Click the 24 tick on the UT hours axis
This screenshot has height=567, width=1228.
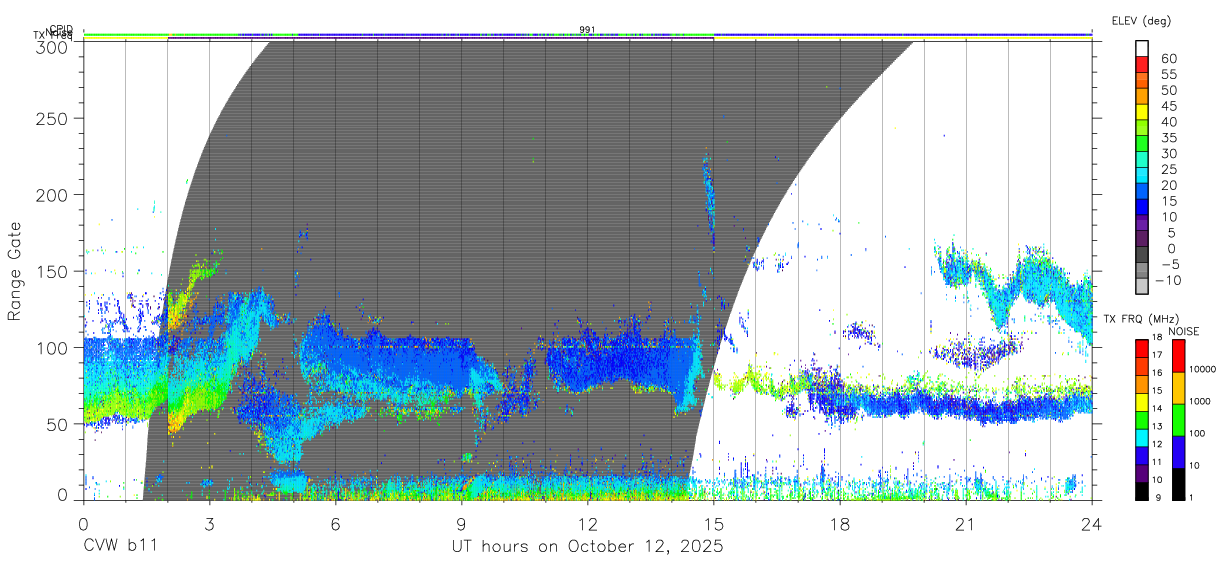pos(1092,523)
